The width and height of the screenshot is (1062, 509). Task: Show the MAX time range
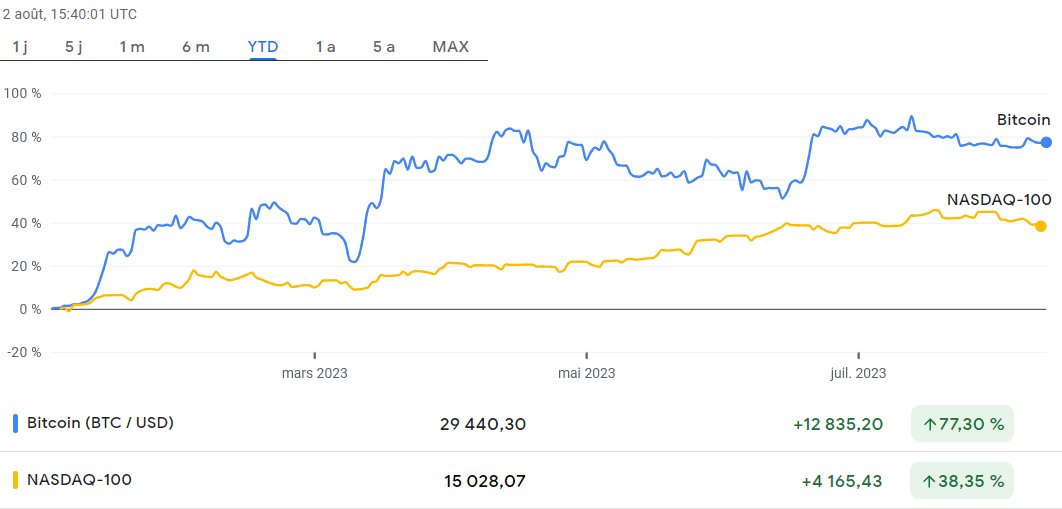pos(450,46)
